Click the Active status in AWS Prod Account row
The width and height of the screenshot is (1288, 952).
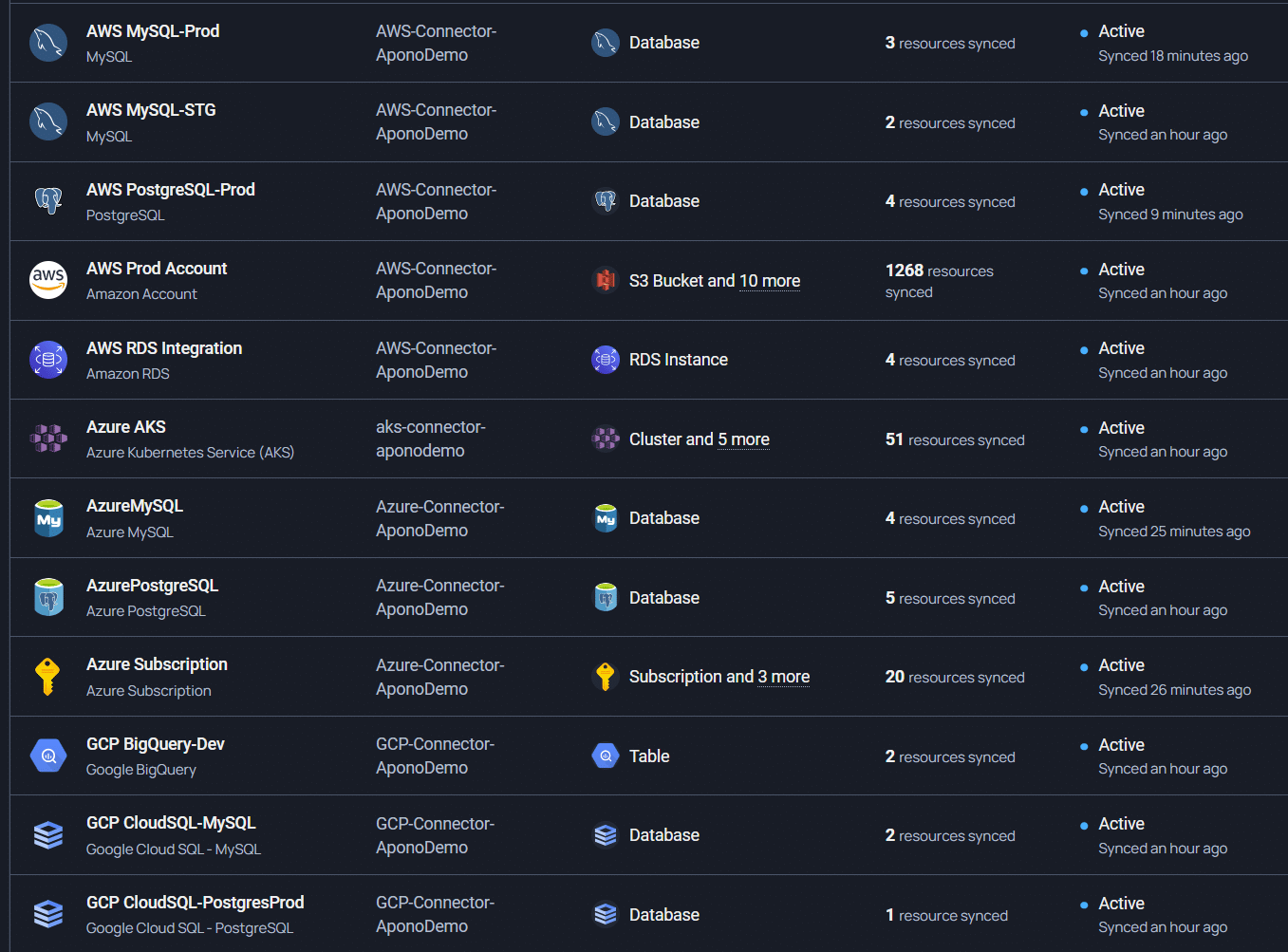tap(1121, 270)
